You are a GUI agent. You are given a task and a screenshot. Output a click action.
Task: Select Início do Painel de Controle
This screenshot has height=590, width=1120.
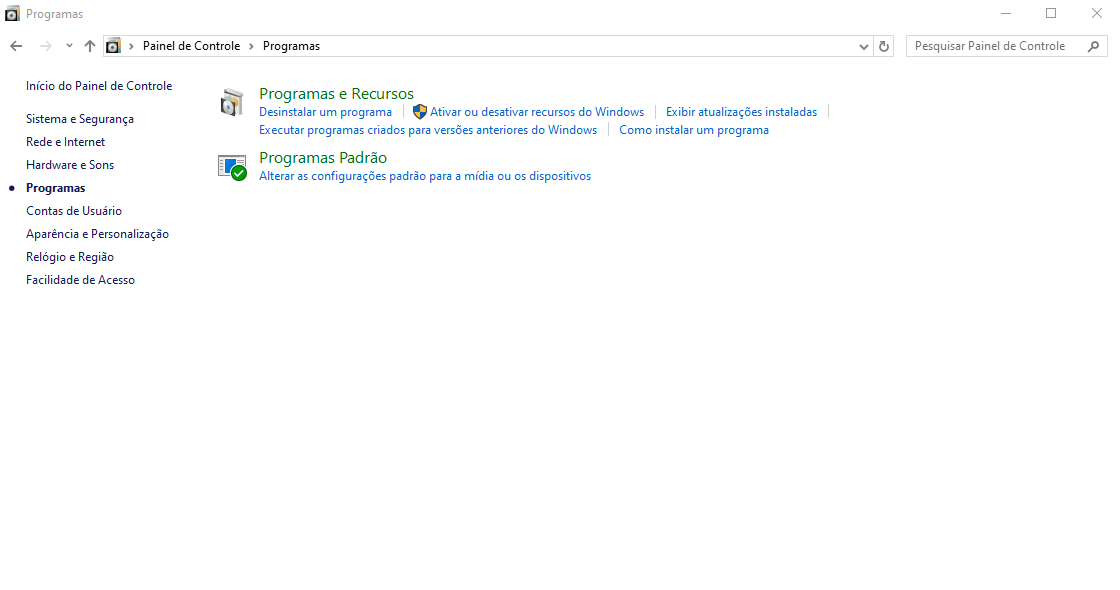[99, 86]
